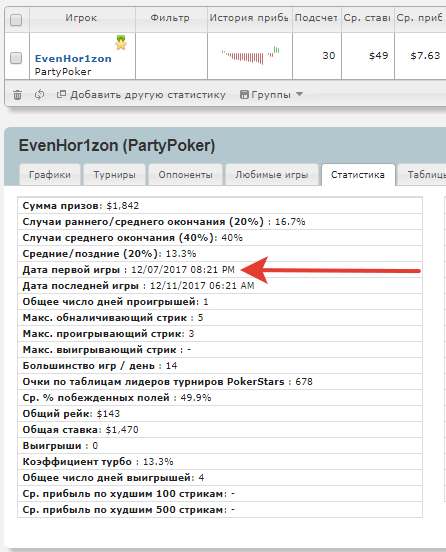Click the trash delete icon
Screen dimensions: 446x552
(17, 95)
